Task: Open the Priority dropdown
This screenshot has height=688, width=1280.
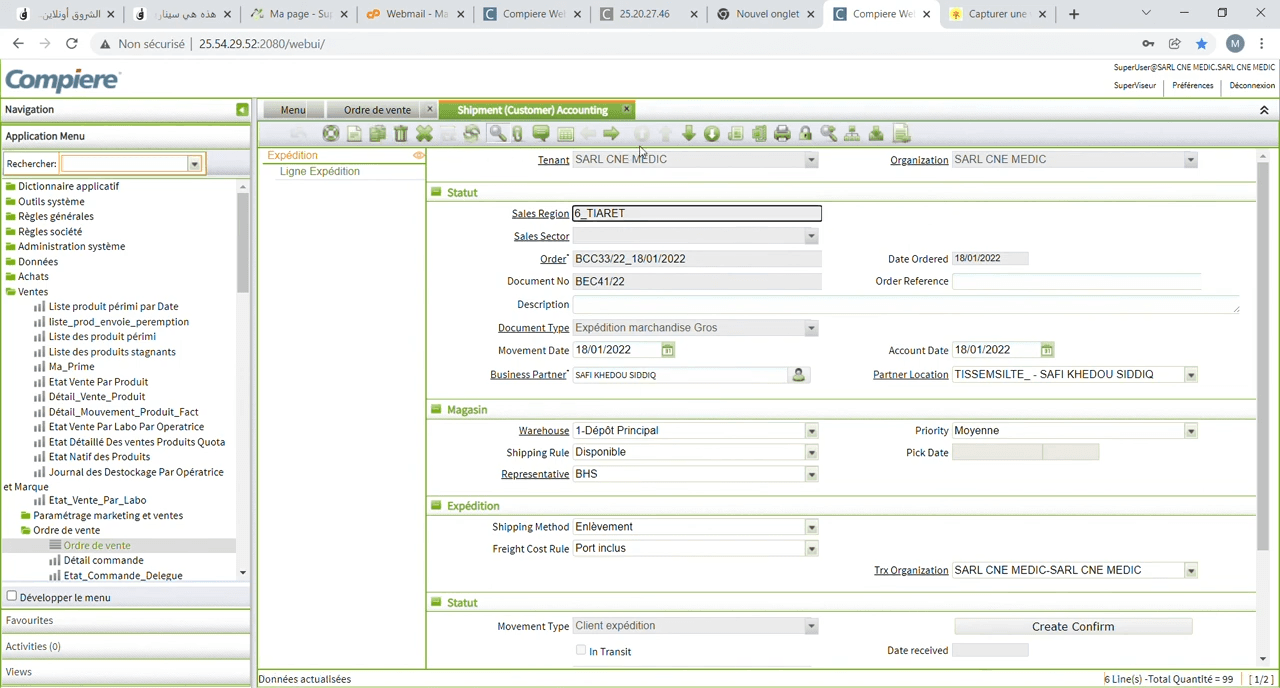Action: (x=1189, y=430)
